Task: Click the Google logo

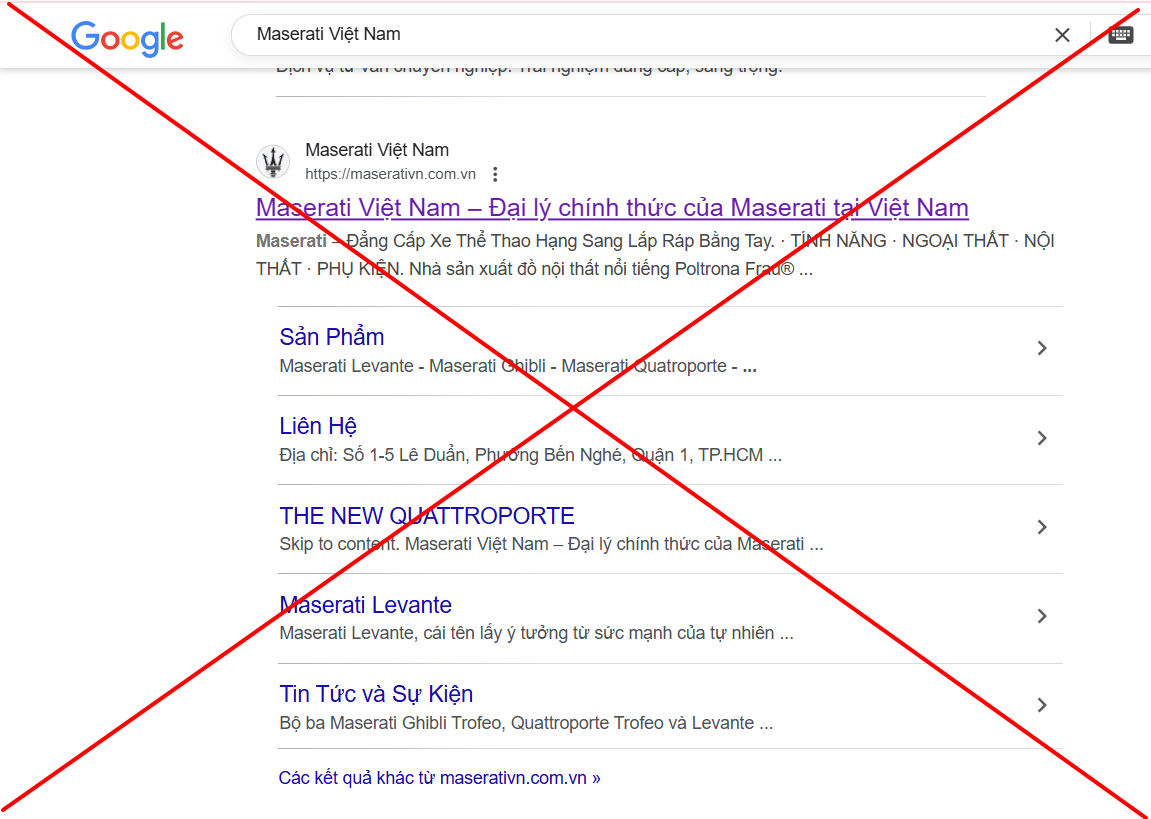Action: [x=127, y=37]
